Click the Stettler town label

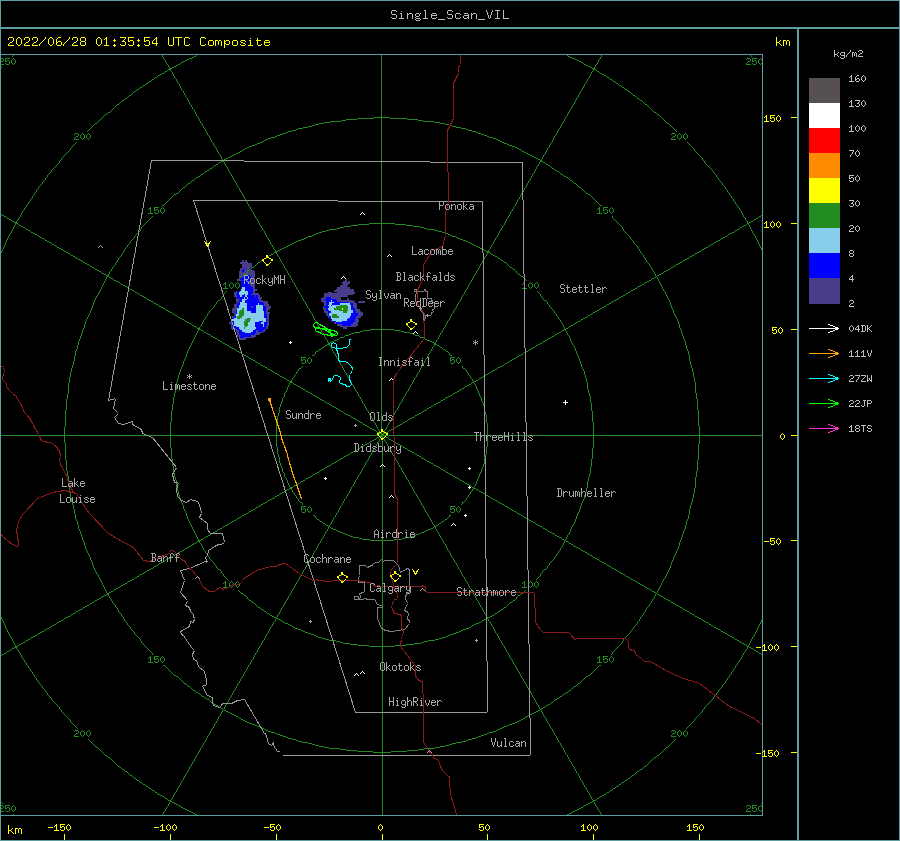pos(583,289)
